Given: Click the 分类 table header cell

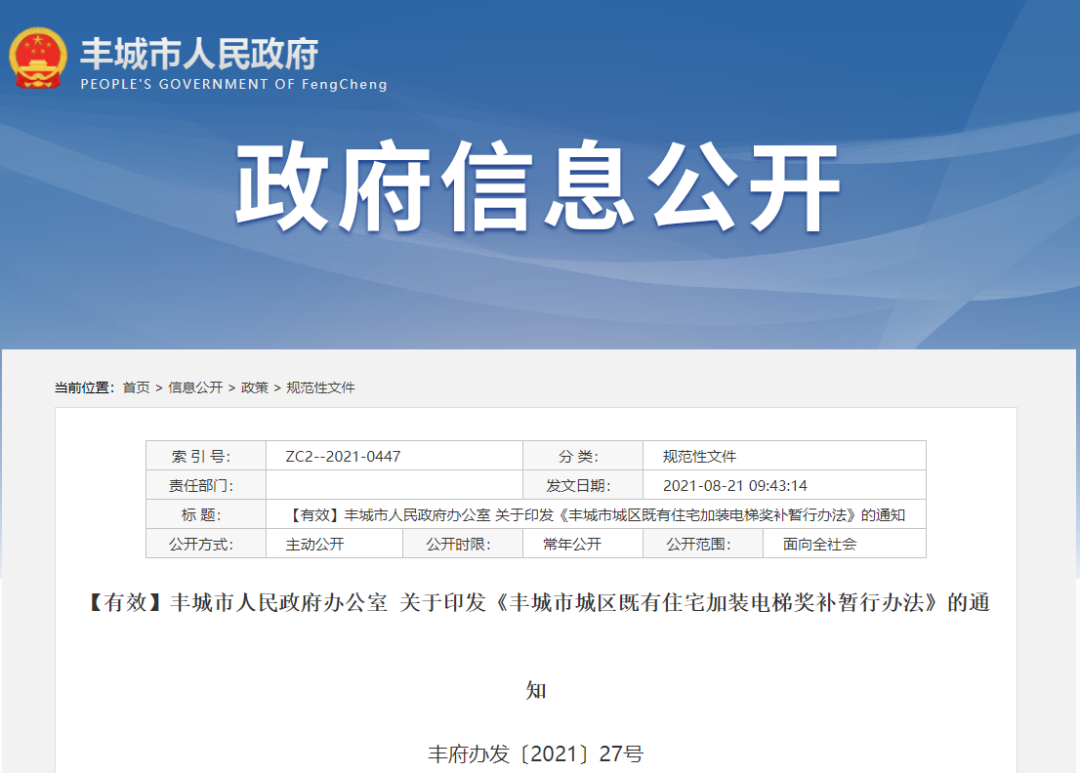Looking at the screenshot, I should pos(583,455).
